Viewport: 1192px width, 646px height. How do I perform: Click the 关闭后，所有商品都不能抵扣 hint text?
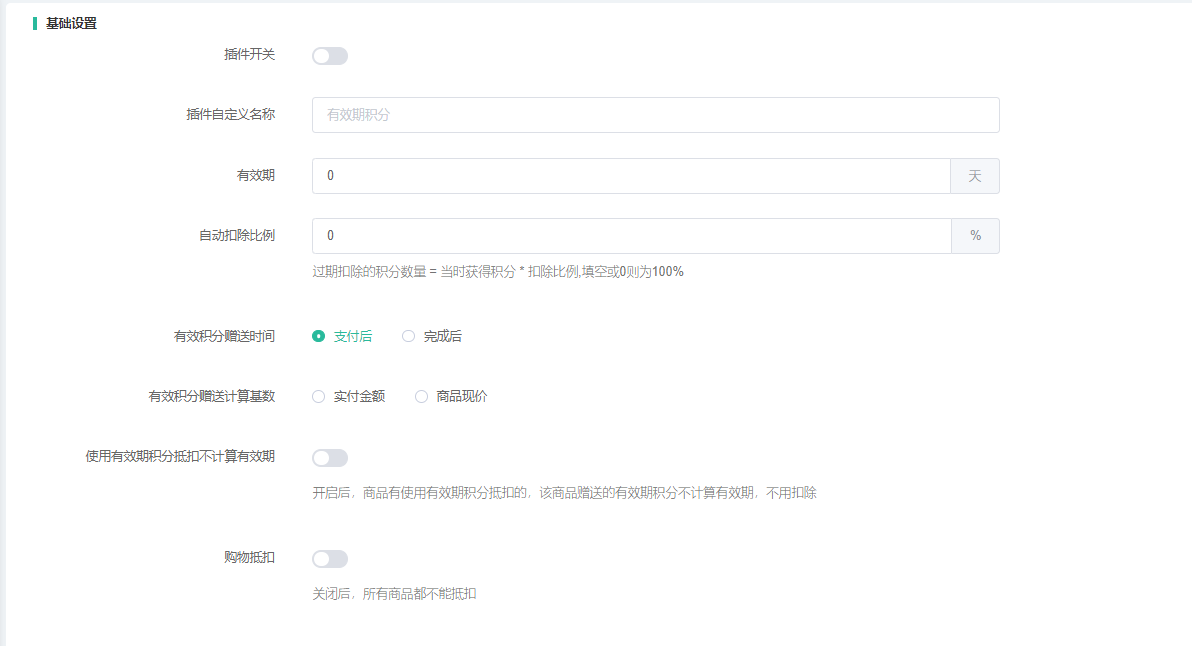[394, 594]
